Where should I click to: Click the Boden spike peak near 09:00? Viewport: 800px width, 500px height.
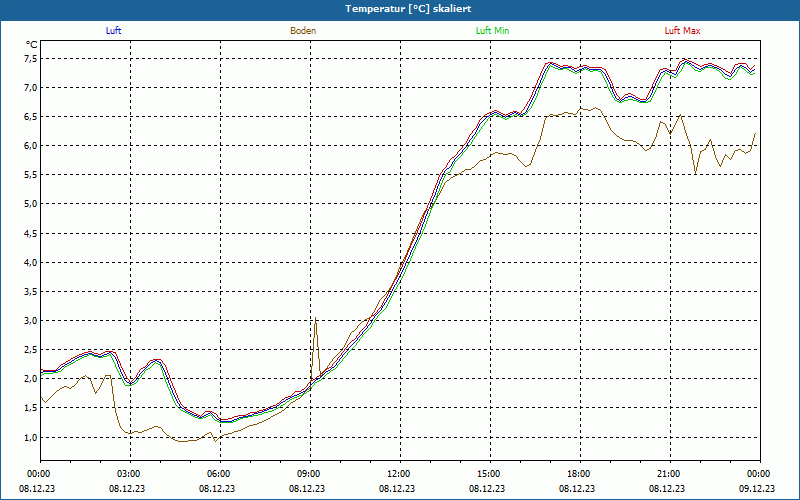(x=315, y=318)
